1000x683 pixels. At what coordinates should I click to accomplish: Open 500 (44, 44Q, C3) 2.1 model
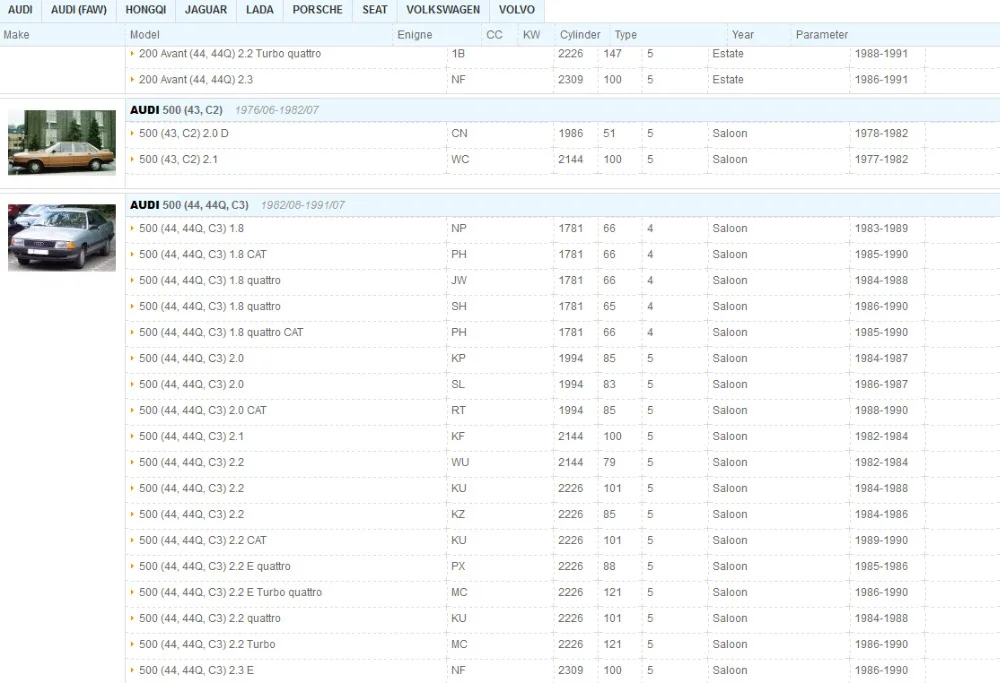click(191, 436)
